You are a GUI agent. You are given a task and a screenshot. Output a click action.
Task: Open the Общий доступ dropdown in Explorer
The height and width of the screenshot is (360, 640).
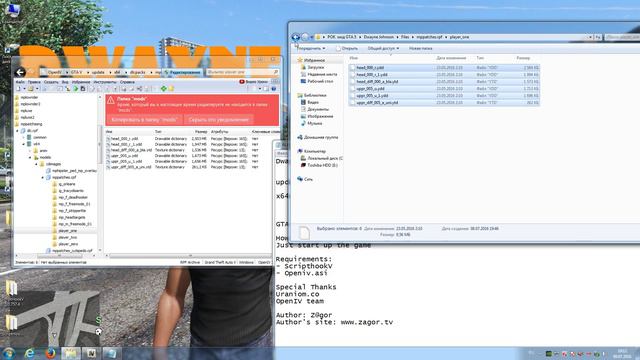pyautogui.click(x=383, y=49)
